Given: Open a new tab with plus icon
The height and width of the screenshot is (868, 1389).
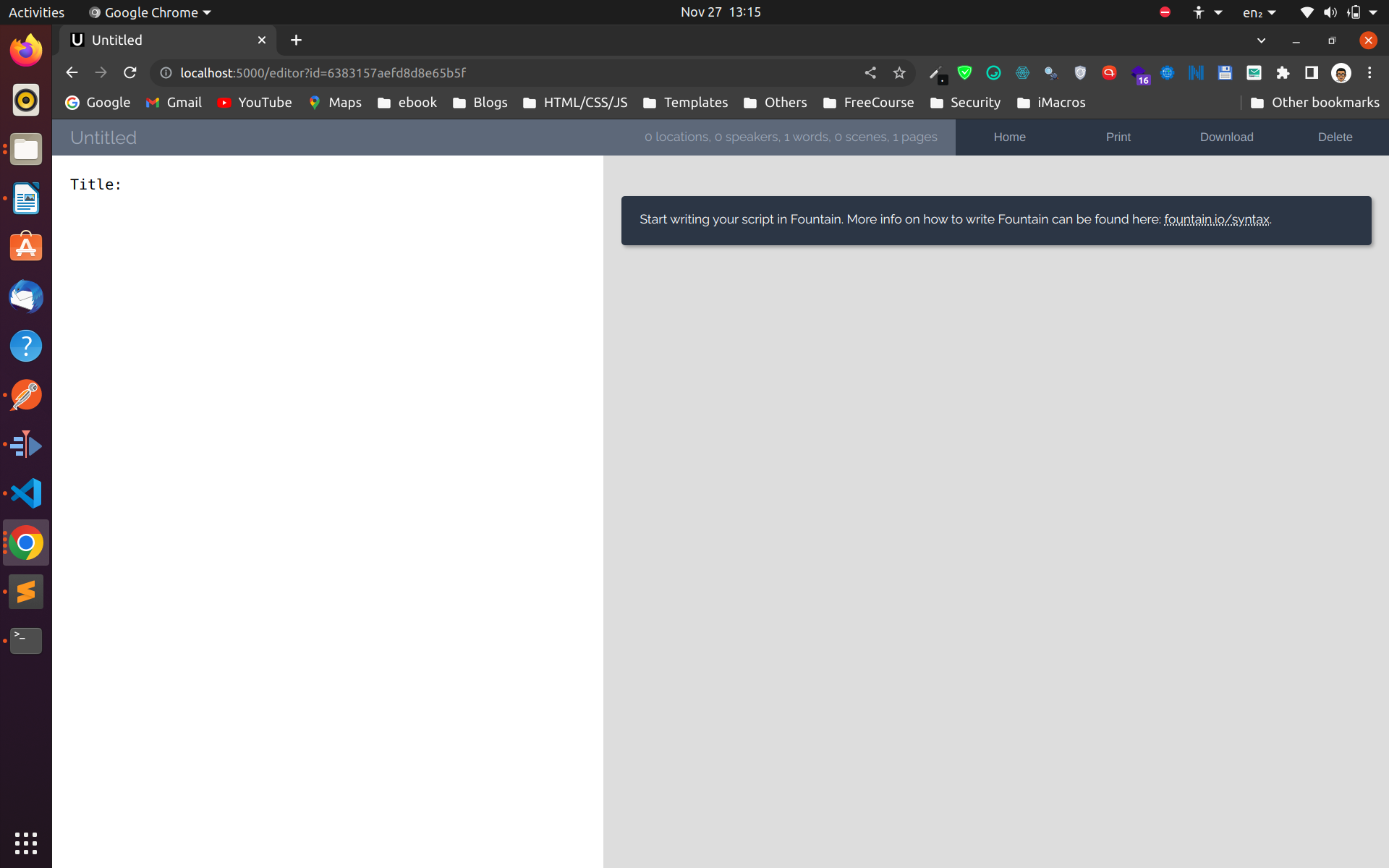Looking at the screenshot, I should pyautogui.click(x=296, y=41).
